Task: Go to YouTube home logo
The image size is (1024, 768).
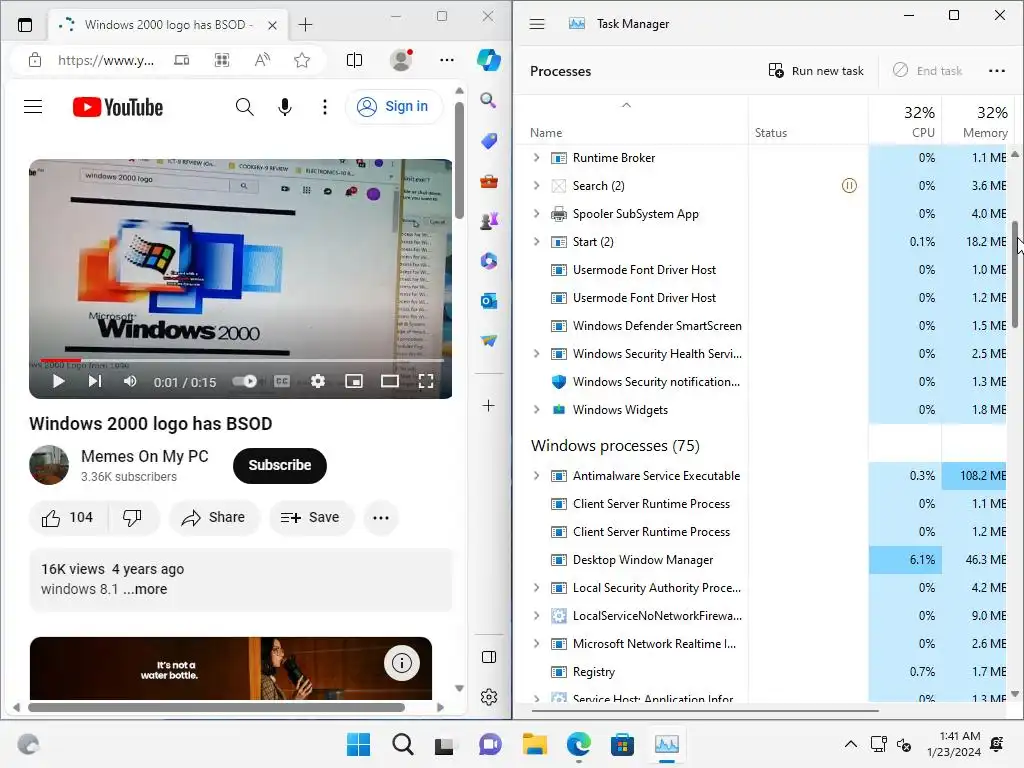Action: 118,107
